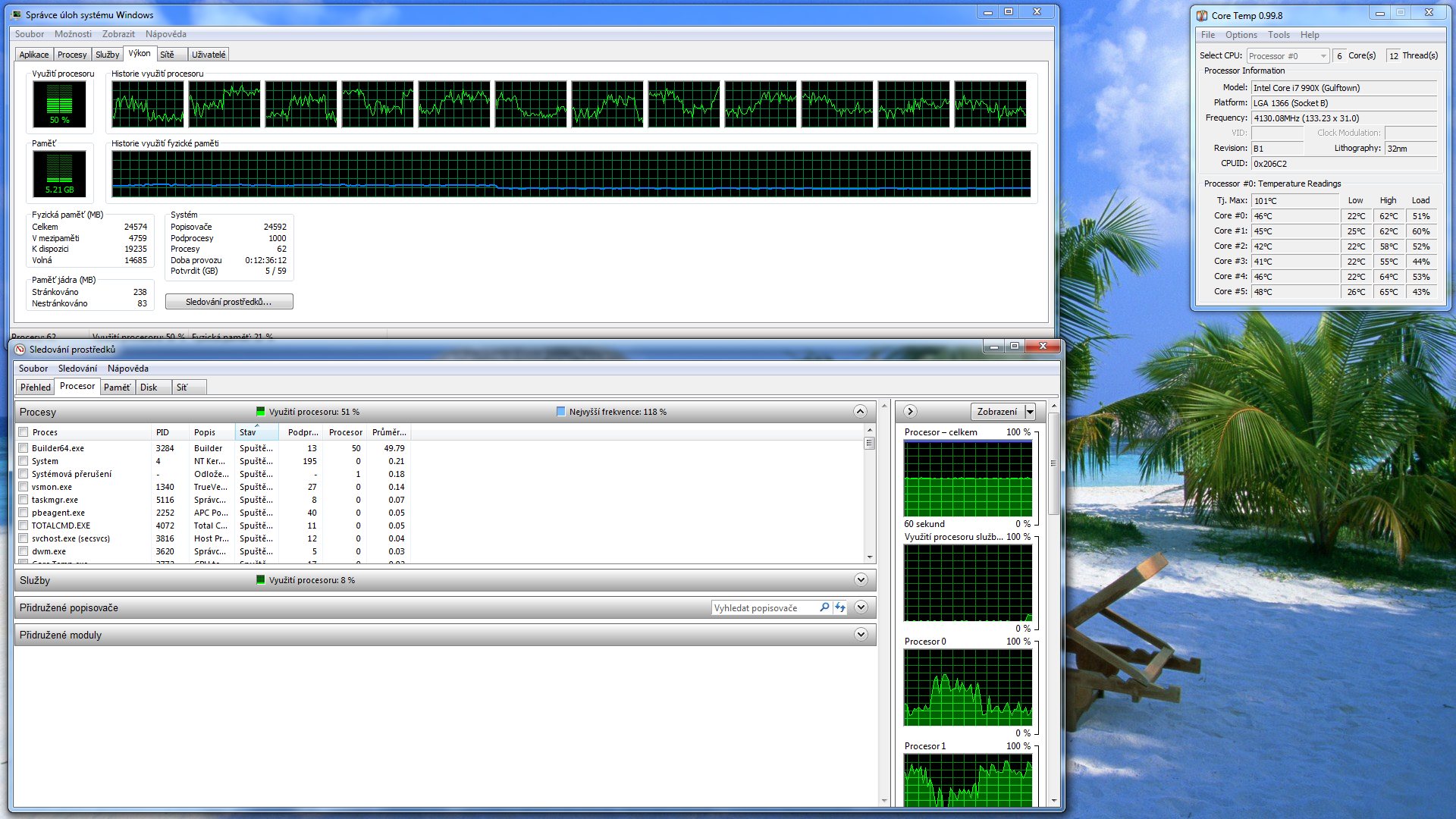
Task: Check the Builder64.exe process checkbox
Action: (x=24, y=448)
